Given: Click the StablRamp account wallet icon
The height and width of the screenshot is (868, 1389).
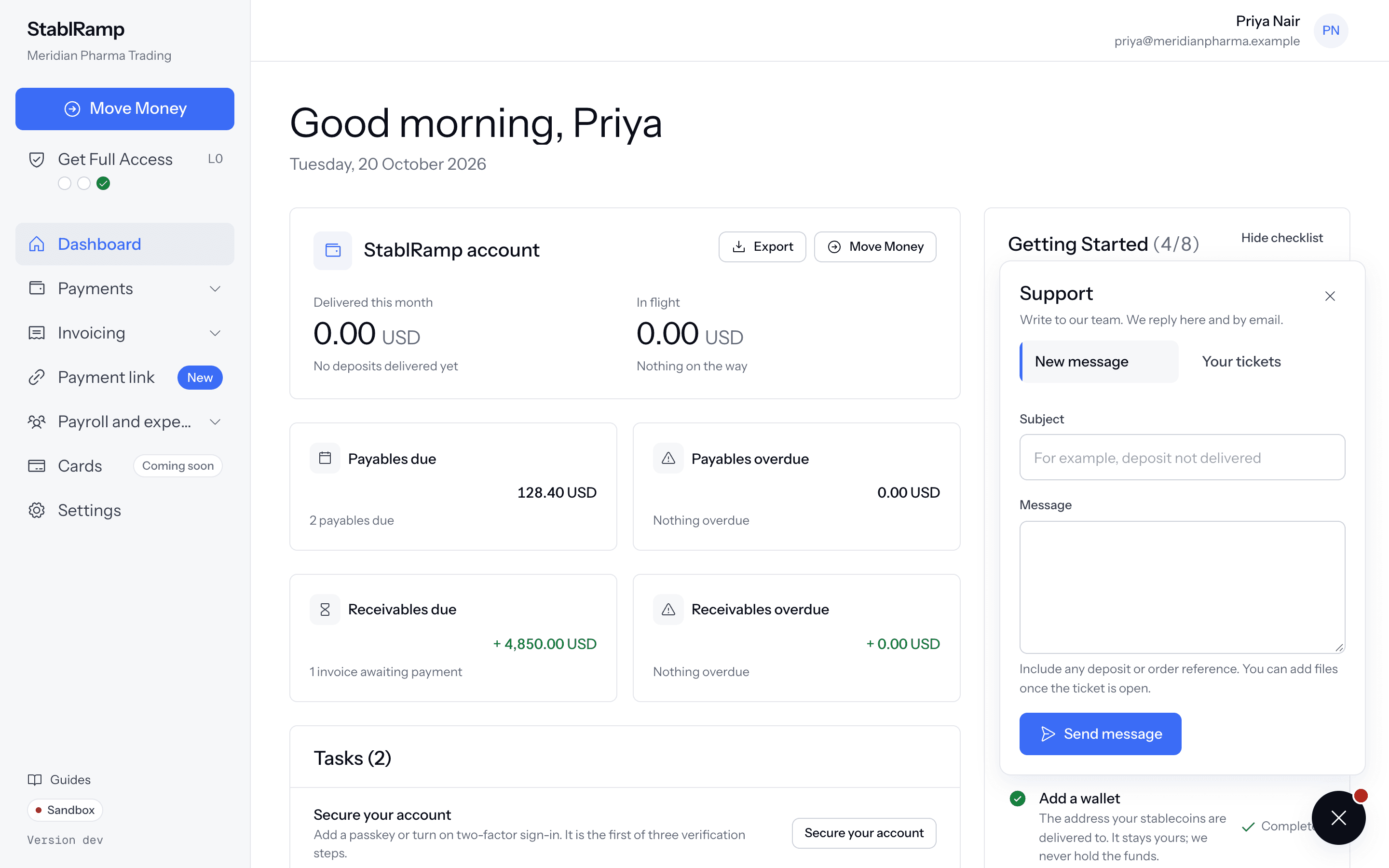Looking at the screenshot, I should pos(333,250).
